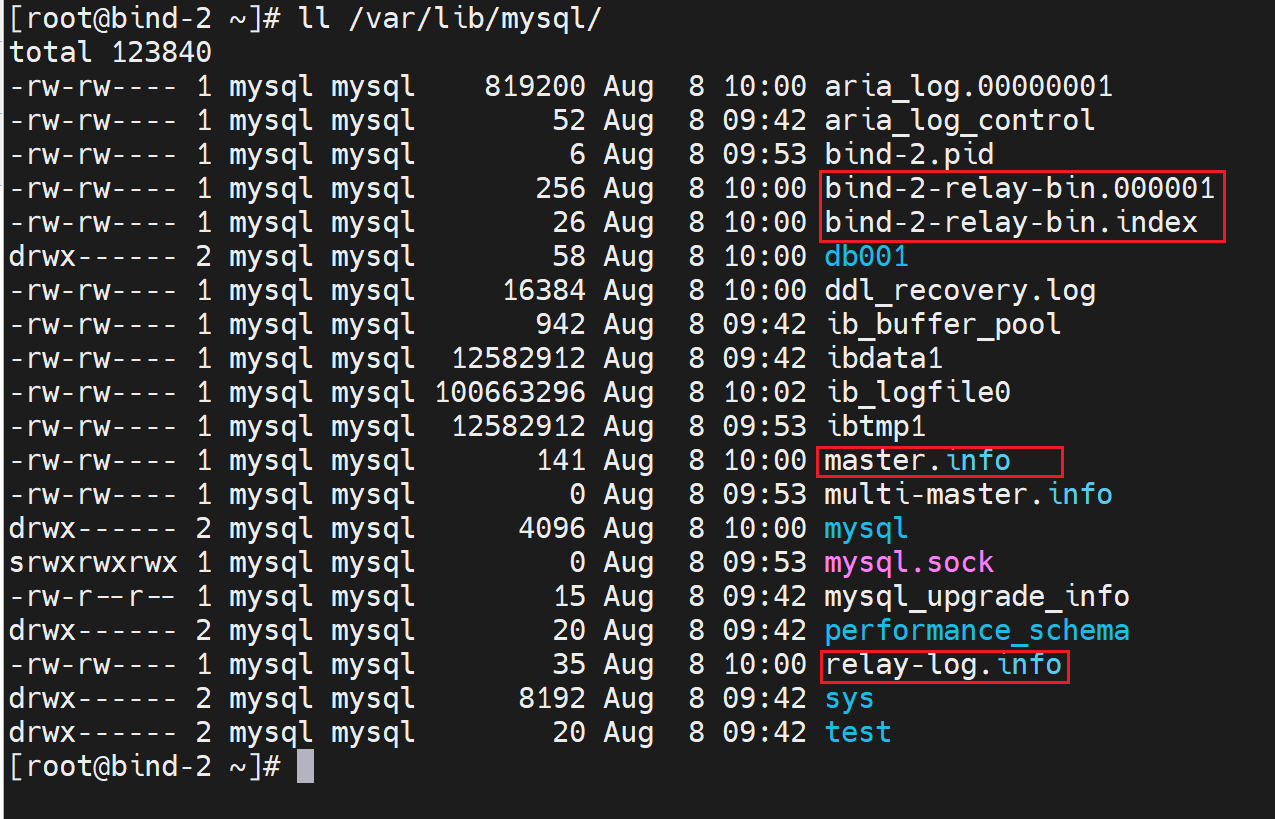Image resolution: width=1275 pixels, height=819 pixels.
Task: Click the aria_log.00000001 filename
Action: [967, 87]
